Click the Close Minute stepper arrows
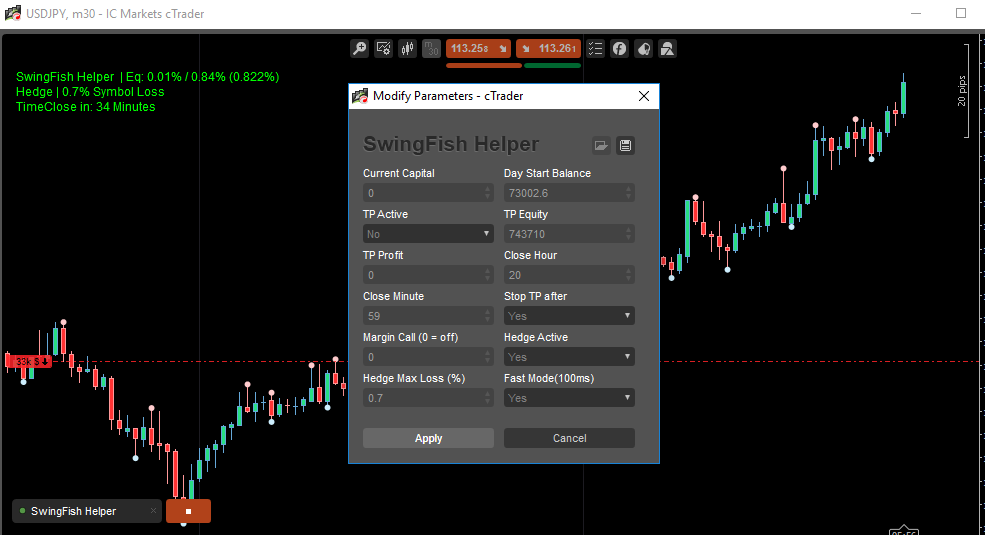Image resolution: width=985 pixels, height=535 pixels. (x=487, y=316)
